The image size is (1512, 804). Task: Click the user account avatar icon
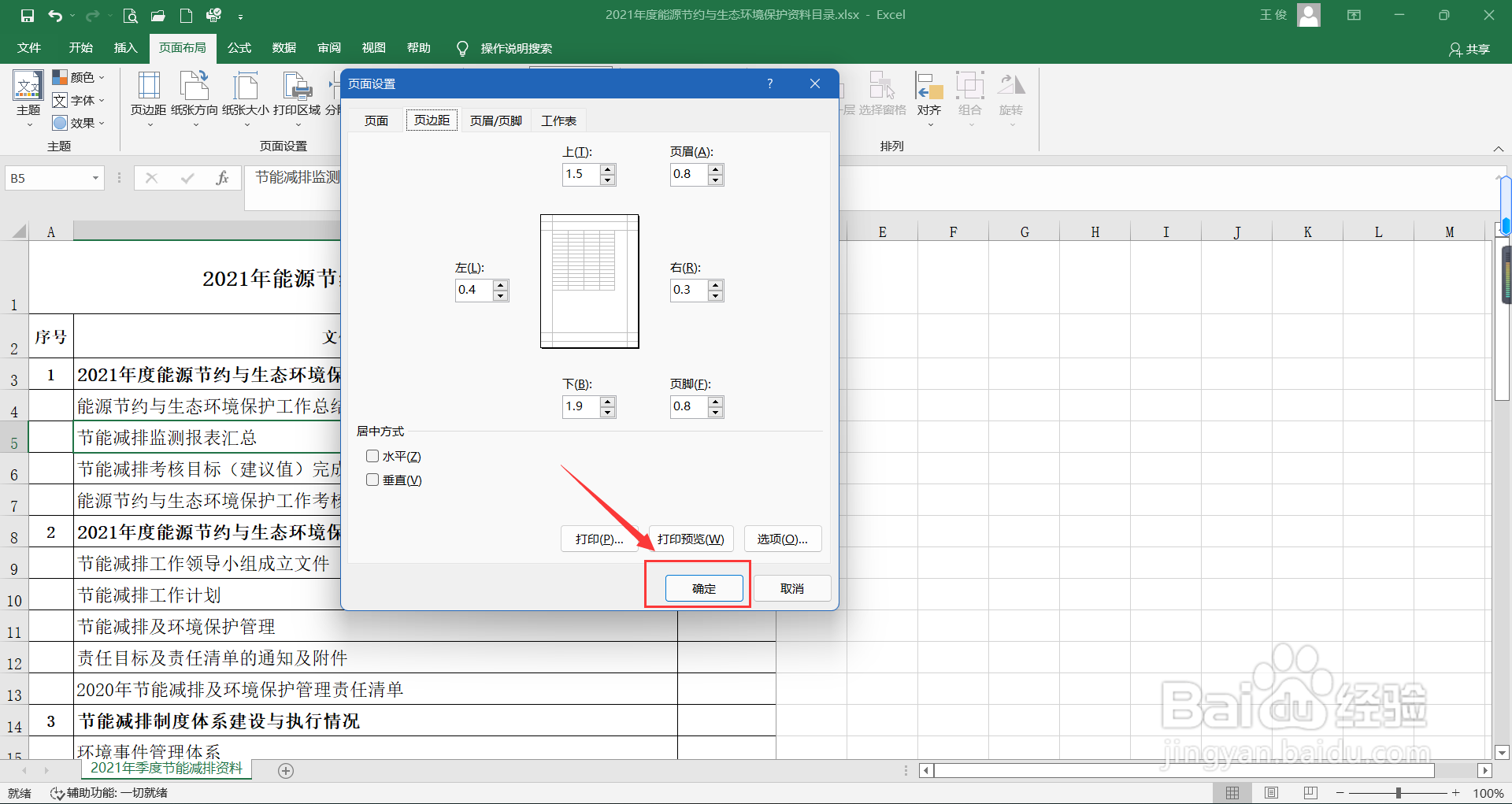[x=1309, y=15]
